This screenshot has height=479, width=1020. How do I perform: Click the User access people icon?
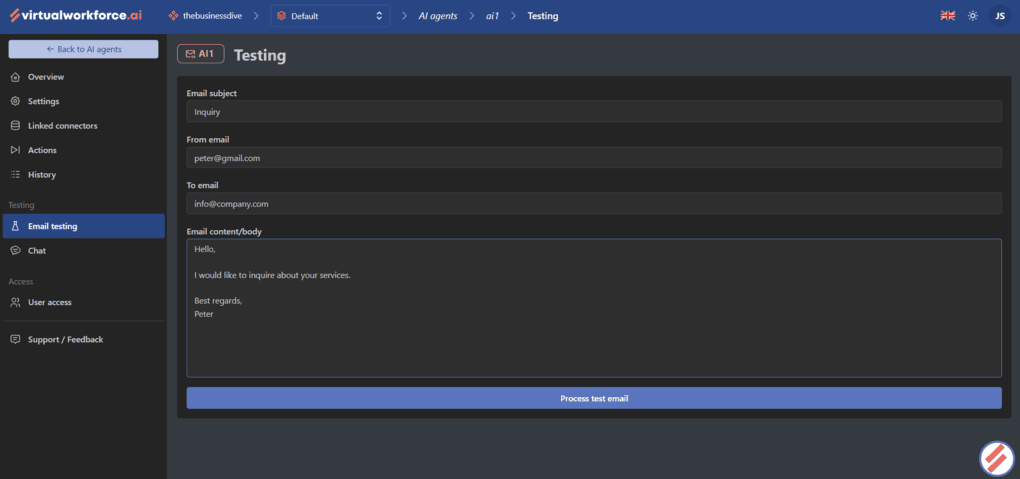[x=16, y=303]
